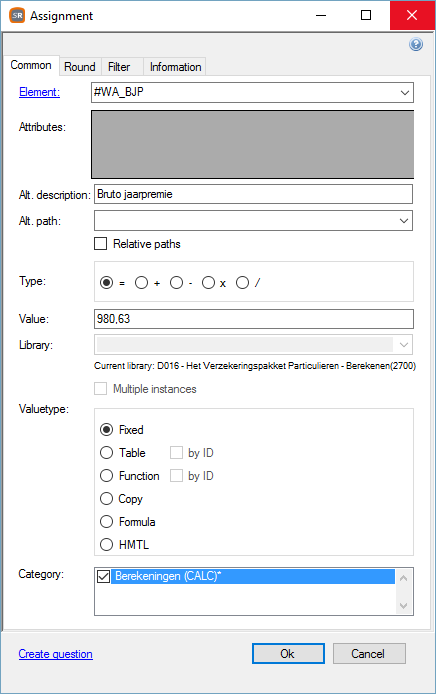Expand the Element #WA_BJP dropdown
436x694 pixels.
pyautogui.click(x=404, y=93)
